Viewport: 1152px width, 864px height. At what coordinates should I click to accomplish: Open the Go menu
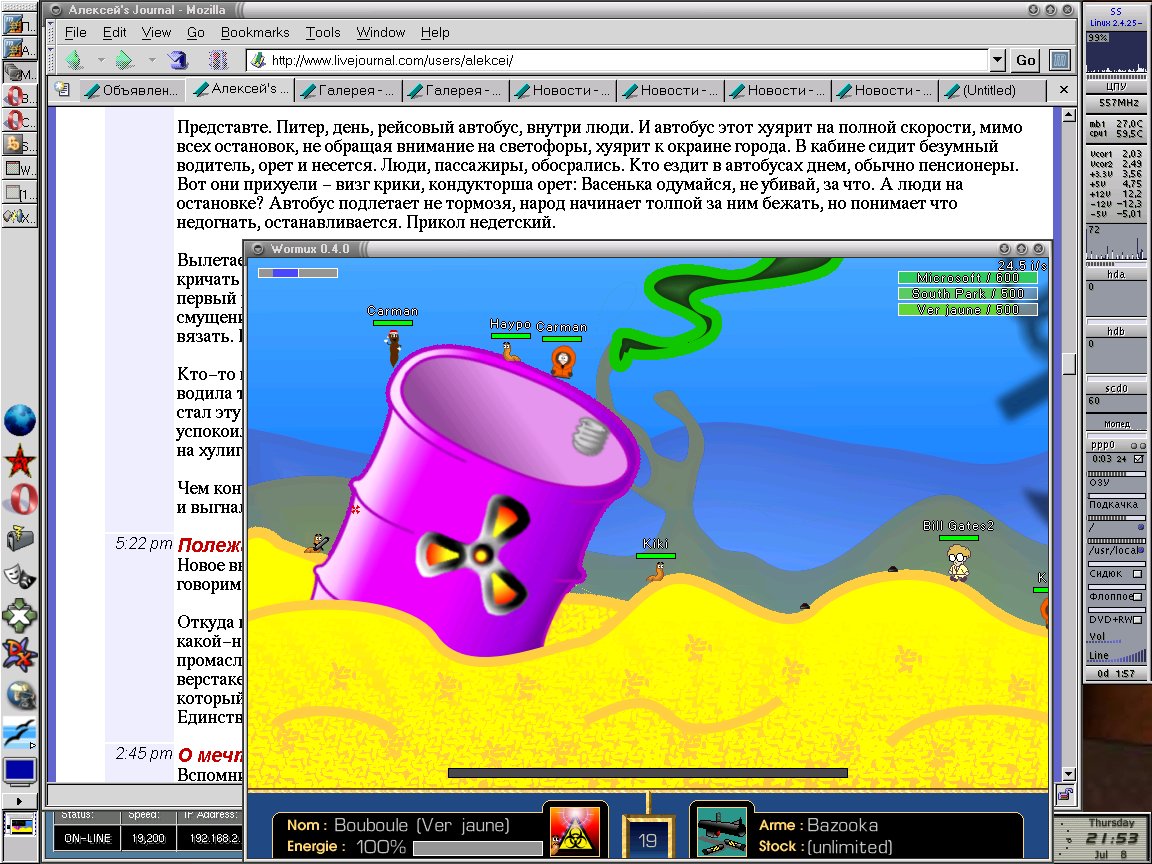pos(195,32)
